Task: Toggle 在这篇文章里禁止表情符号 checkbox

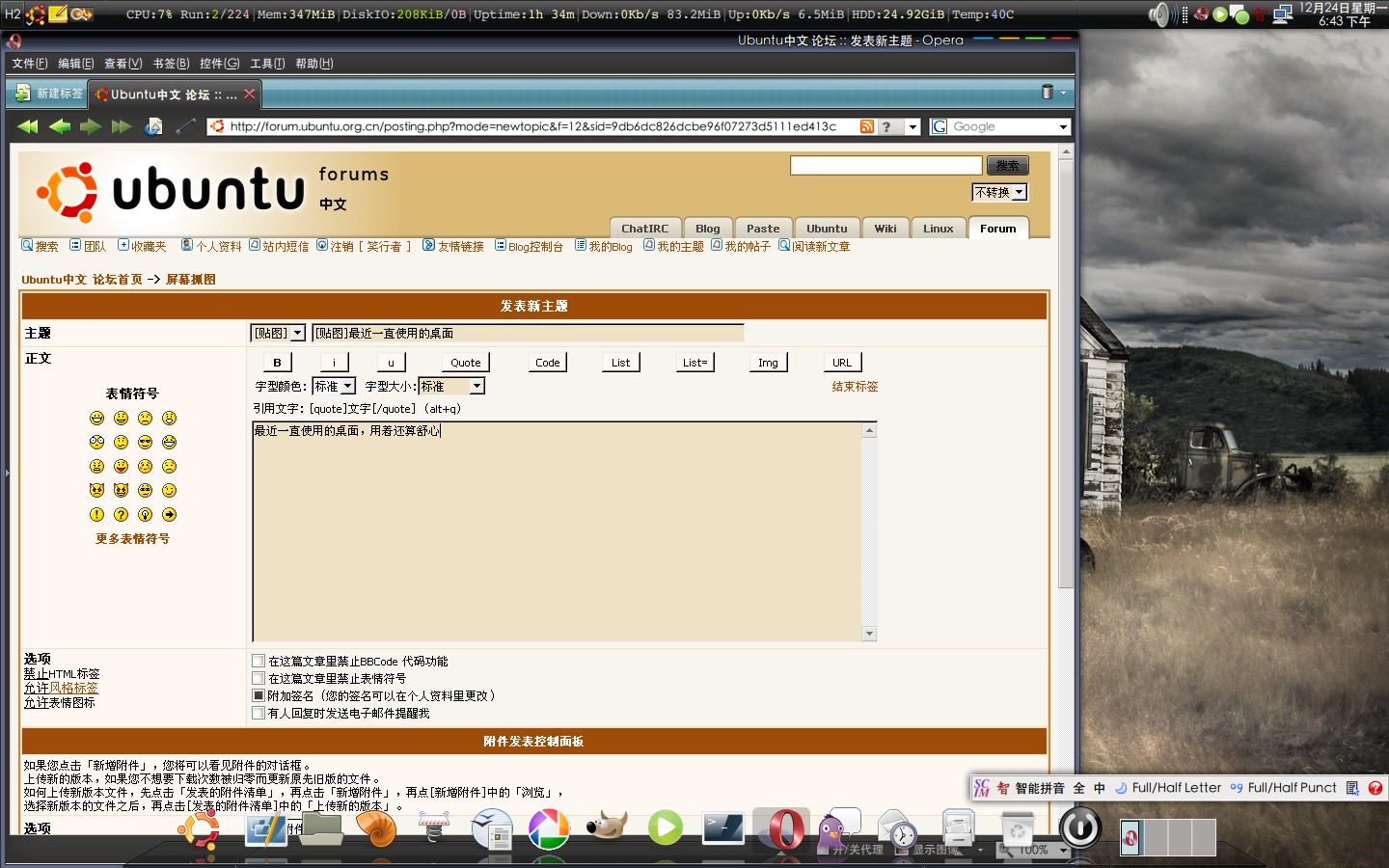Action: (x=259, y=678)
